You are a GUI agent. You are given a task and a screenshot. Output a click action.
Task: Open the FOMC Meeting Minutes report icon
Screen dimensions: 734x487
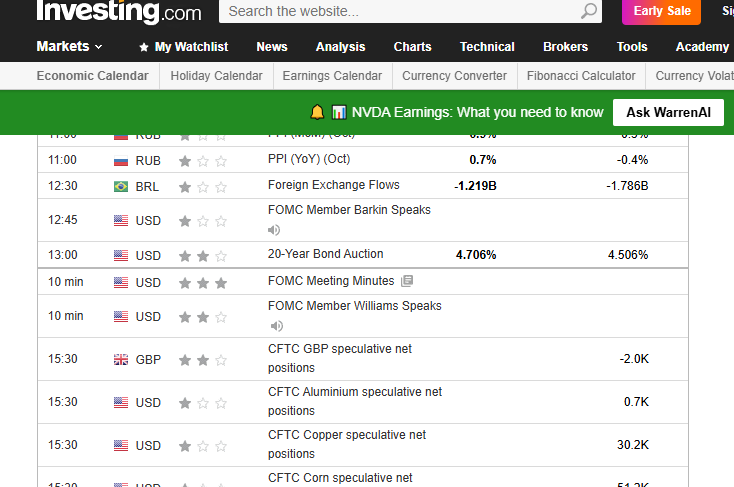[x=407, y=280]
